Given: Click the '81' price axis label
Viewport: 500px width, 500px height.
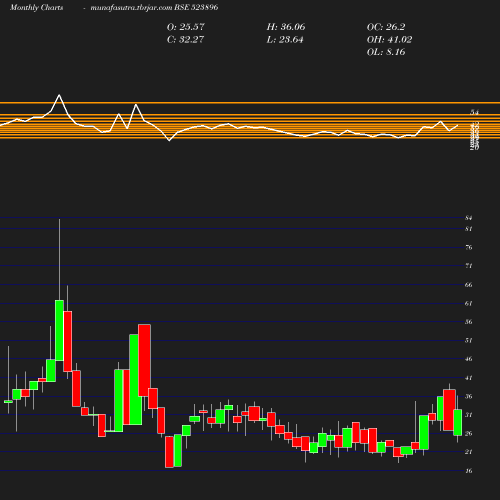Looking at the screenshot, I should click(469, 229).
